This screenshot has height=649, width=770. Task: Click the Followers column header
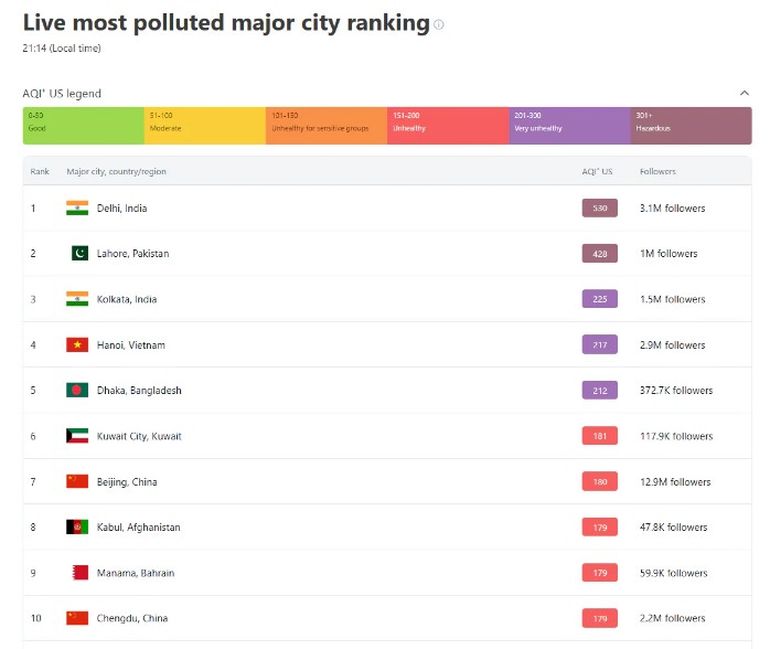point(658,171)
